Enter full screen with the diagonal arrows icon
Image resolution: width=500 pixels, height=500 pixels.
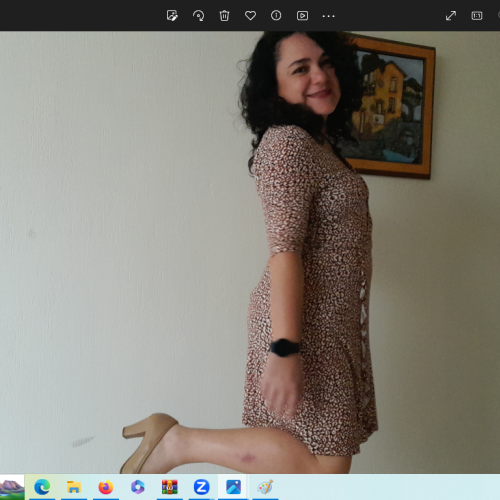click(451, 15)
